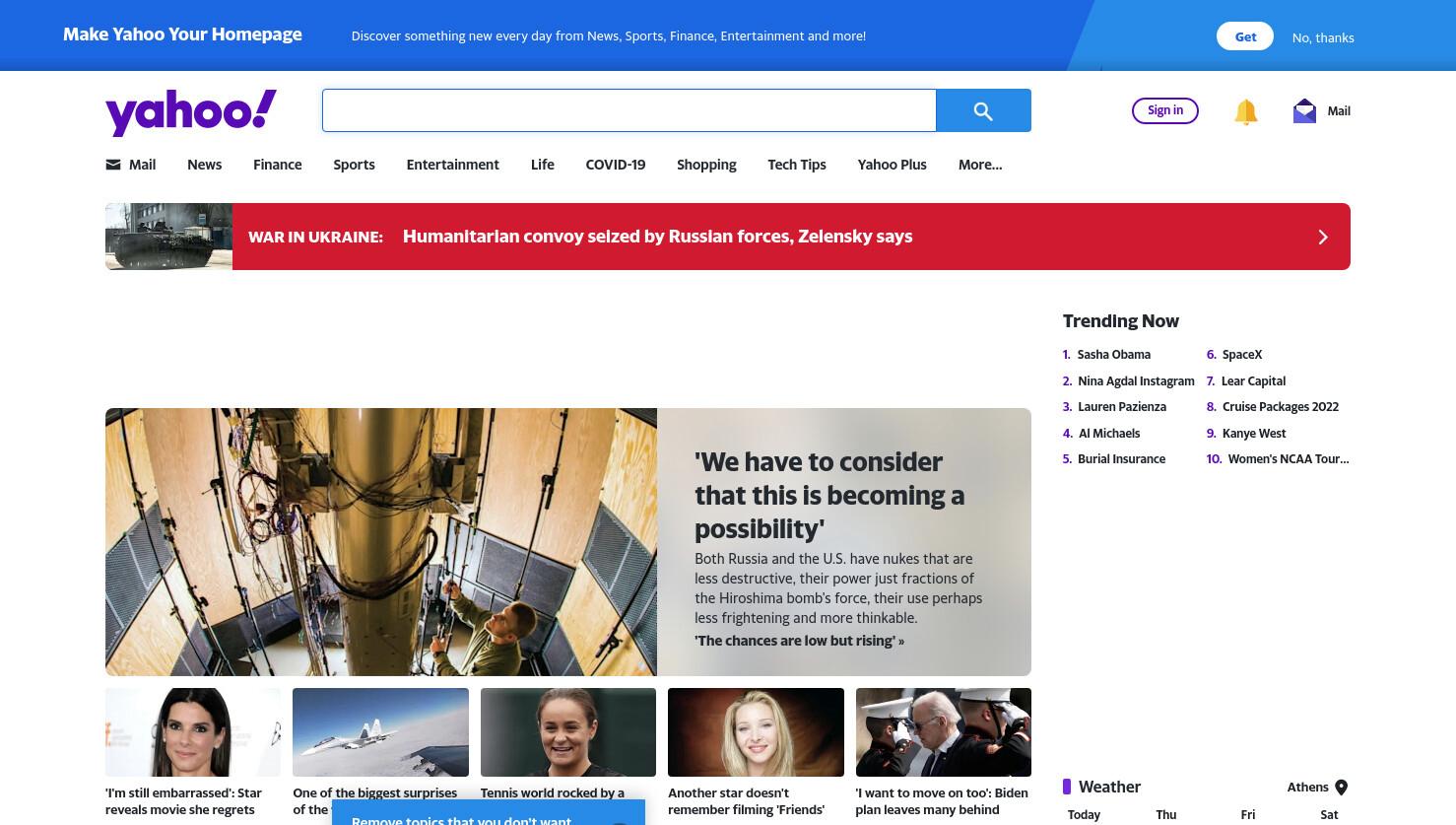This screenshot has width=1456, height=825.
Task: Click the Mail text link in the navigation bar
Action: tap(142, 165)
